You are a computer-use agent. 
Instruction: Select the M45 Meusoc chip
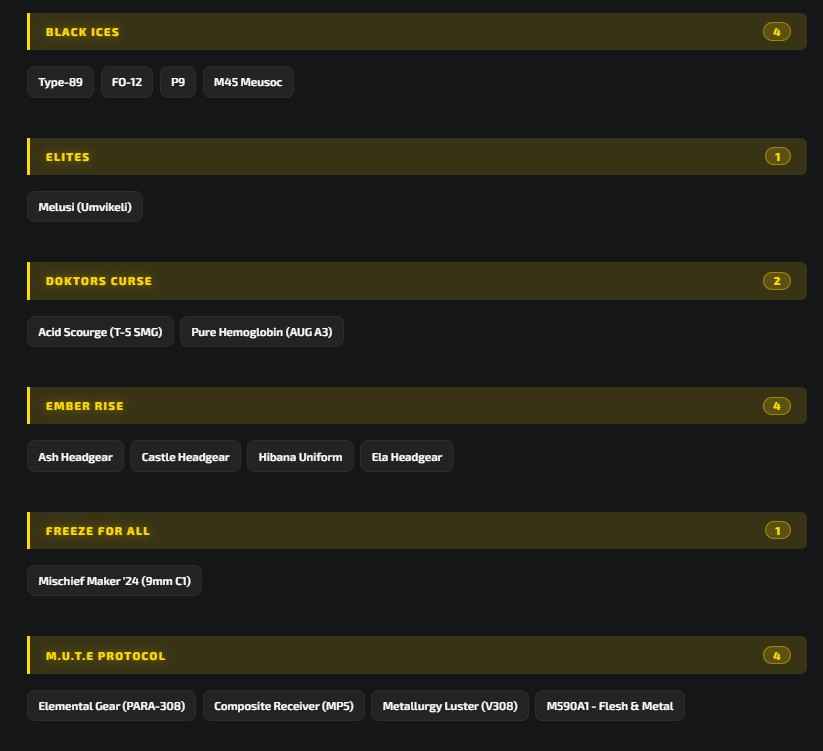[x=248, y=82]
